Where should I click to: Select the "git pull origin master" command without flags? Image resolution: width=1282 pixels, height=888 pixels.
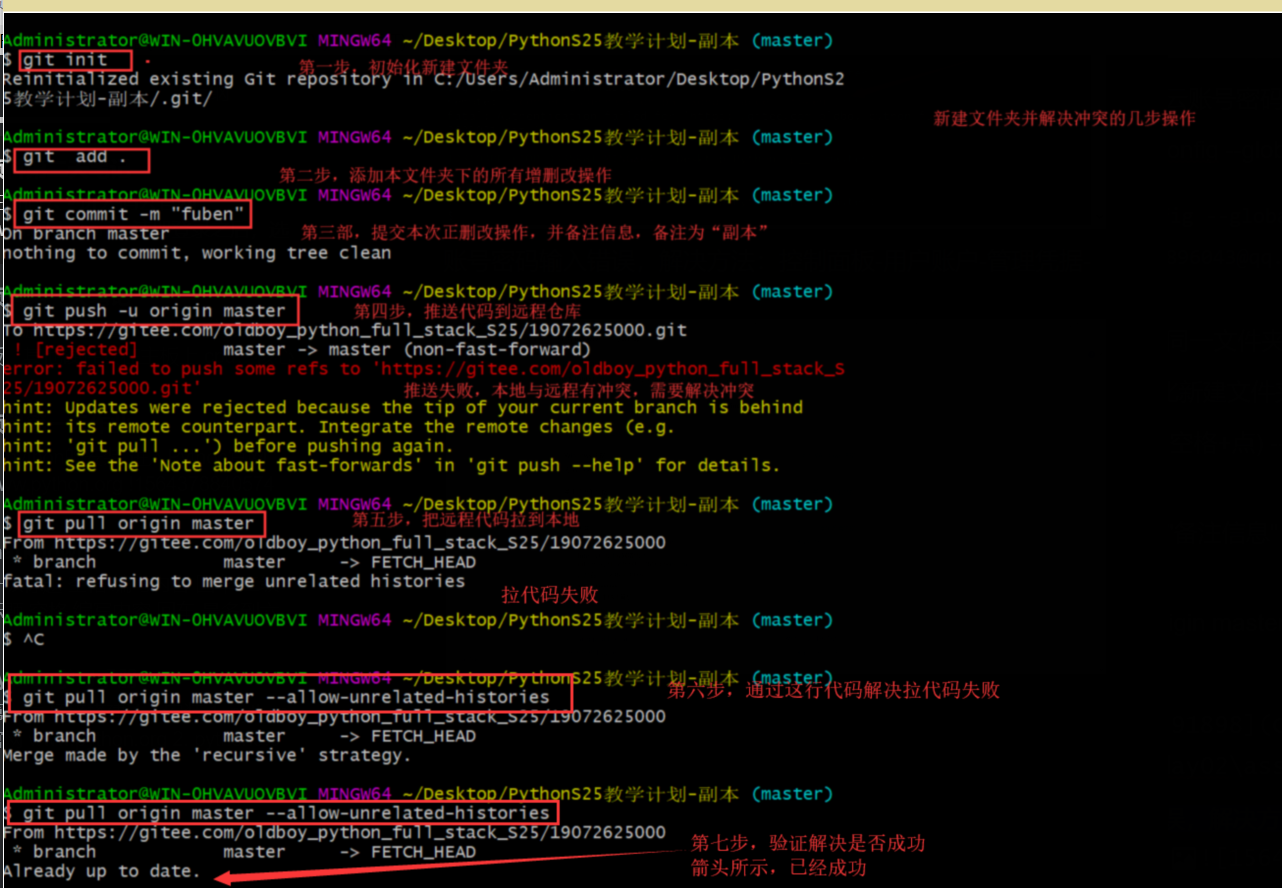(138, 523)
